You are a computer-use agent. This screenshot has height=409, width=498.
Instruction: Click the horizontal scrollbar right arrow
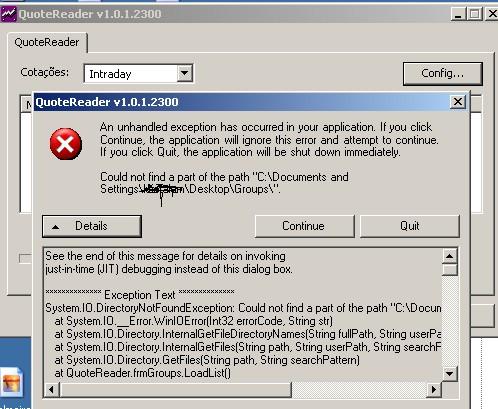434,389
